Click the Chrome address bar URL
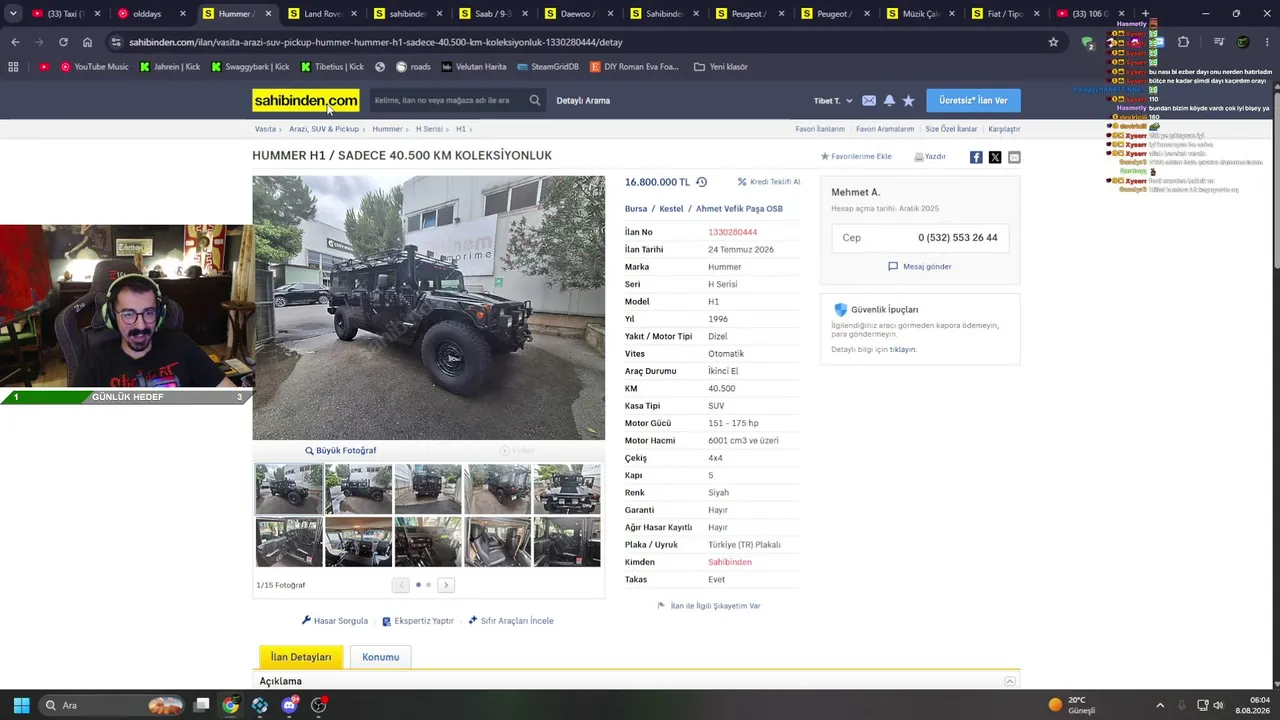 pyautogui.click(x=375, y=42)
